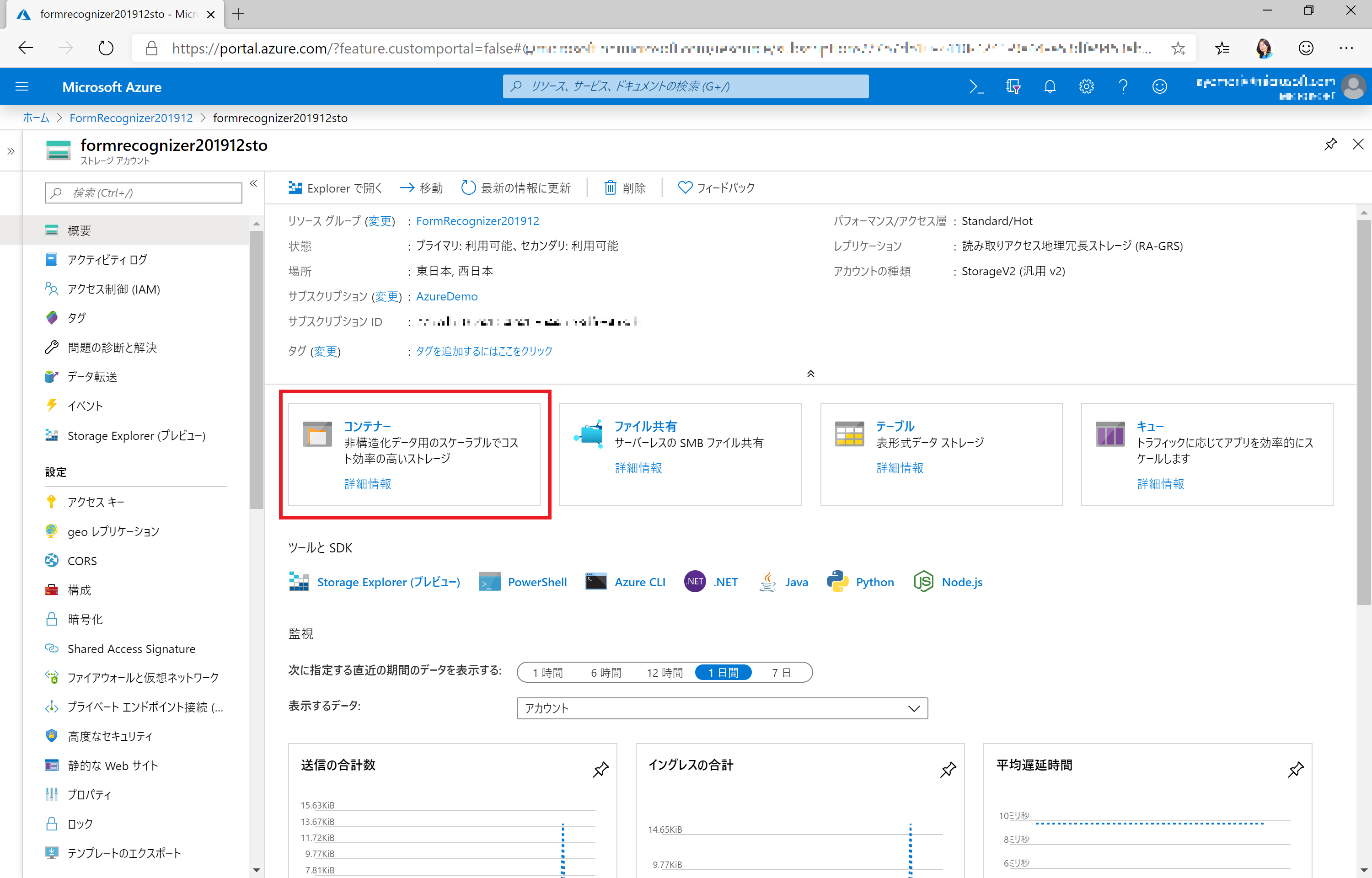1372x878 pixels.
Task: Click the 削除 trash icon
Action: pos(610,187)
